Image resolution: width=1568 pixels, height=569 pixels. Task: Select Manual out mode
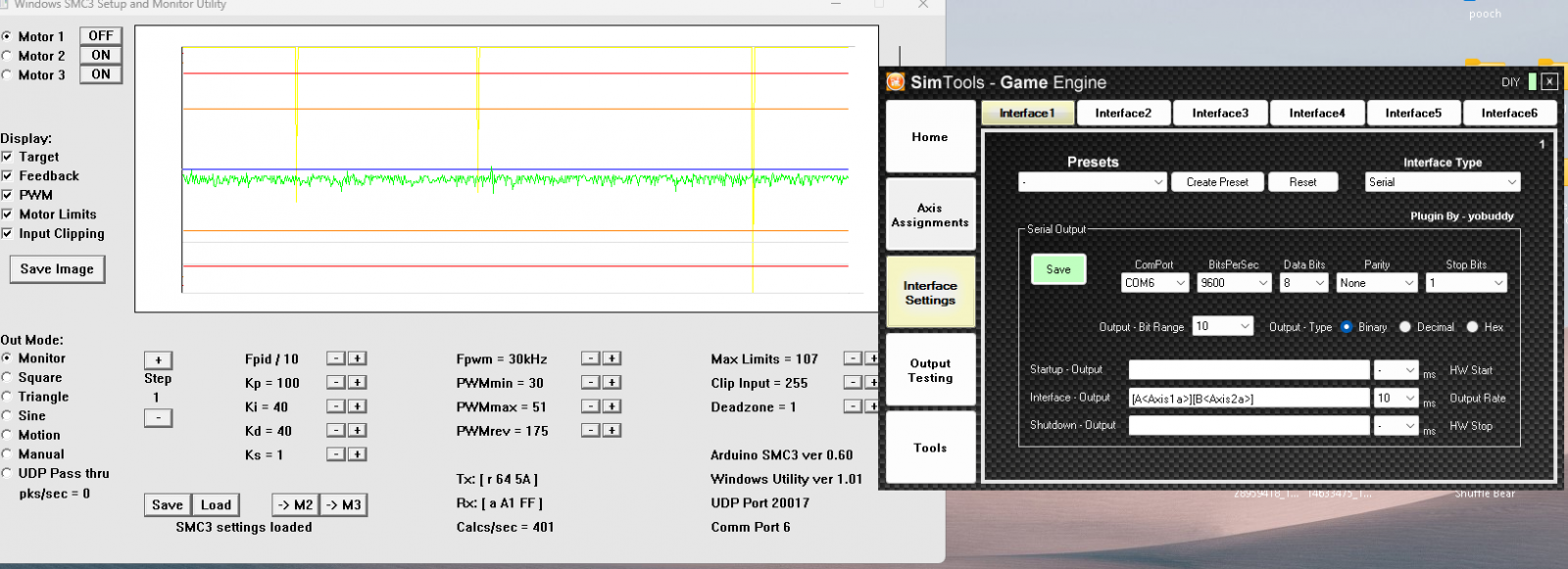pos(7,453)
